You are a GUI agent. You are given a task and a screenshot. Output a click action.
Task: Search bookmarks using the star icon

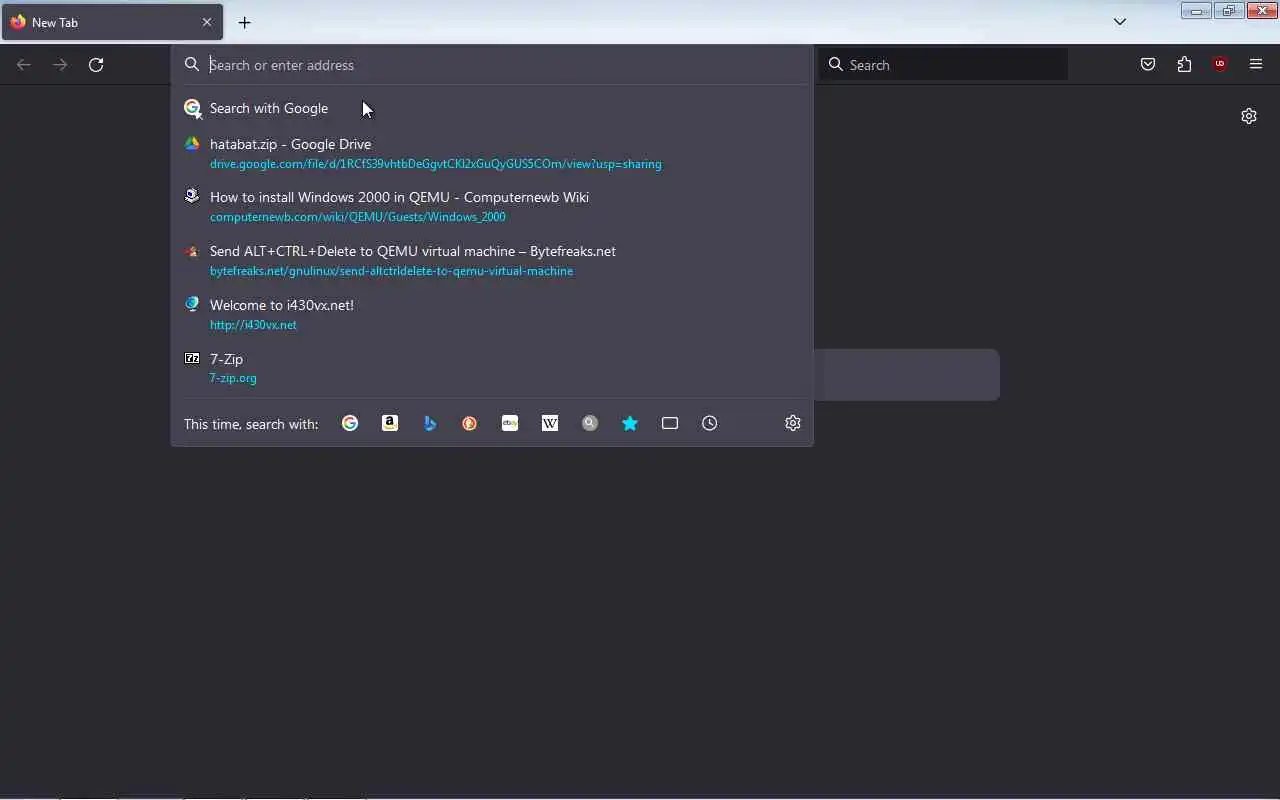point(630,423)
